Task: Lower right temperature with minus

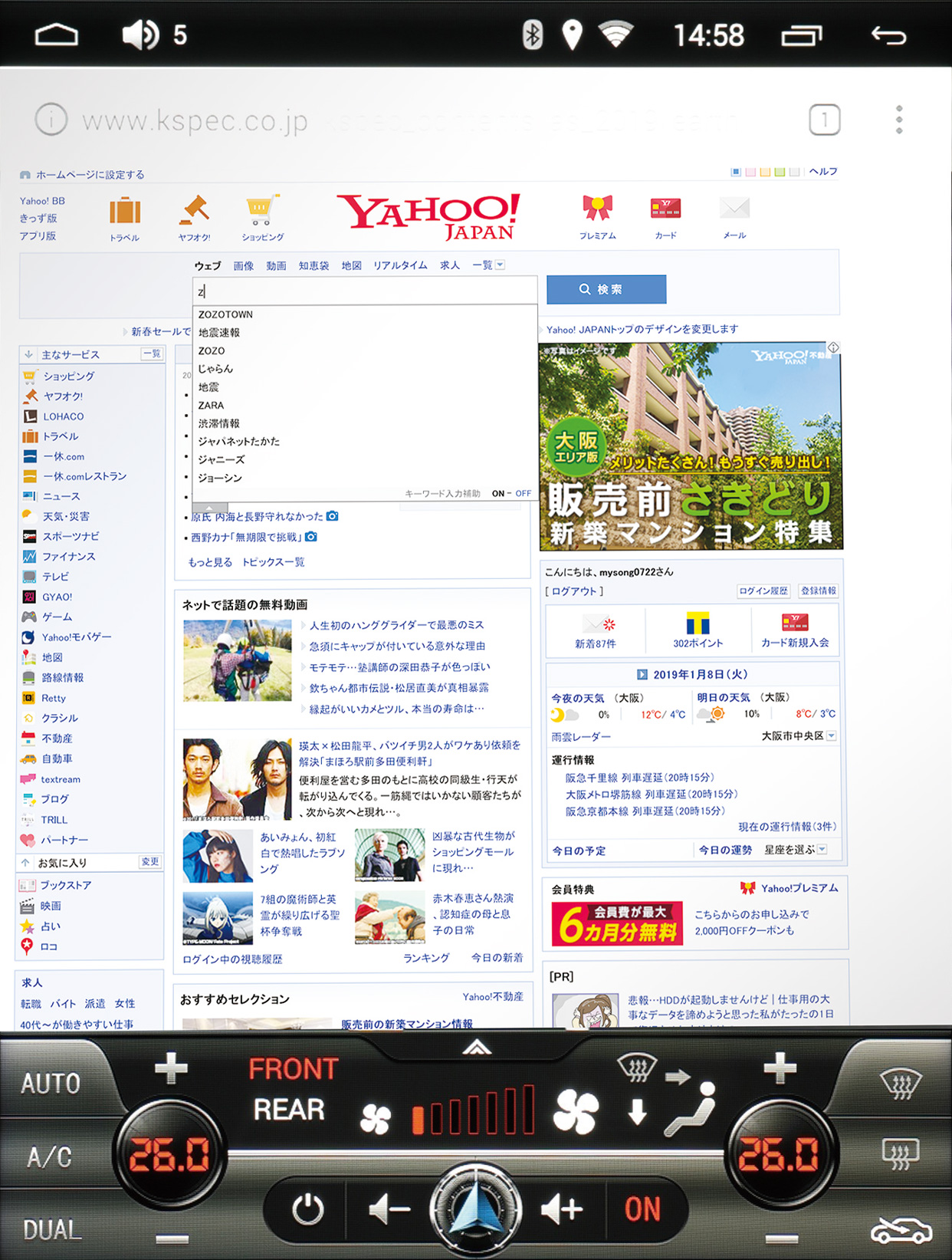Action: tap(782, 1238)
